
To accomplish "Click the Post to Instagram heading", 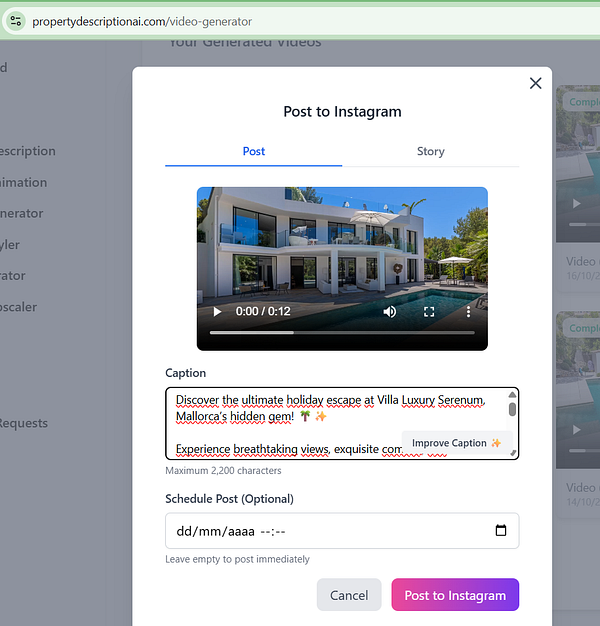I will pos(342,112).
